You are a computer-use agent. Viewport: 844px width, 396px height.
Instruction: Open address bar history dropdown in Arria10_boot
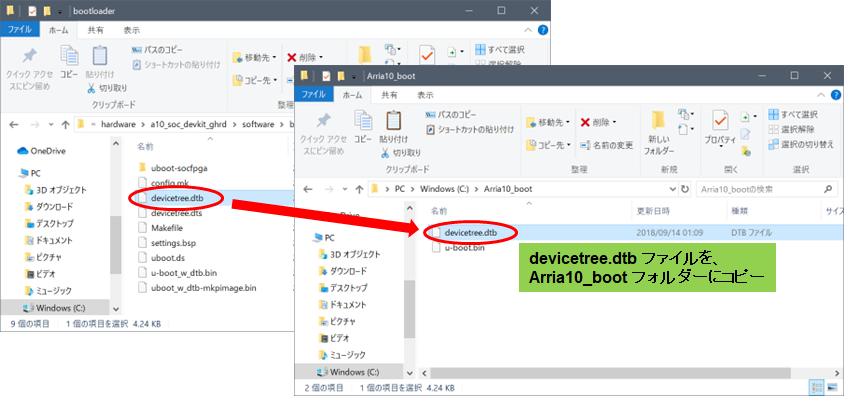click(673, 189)
